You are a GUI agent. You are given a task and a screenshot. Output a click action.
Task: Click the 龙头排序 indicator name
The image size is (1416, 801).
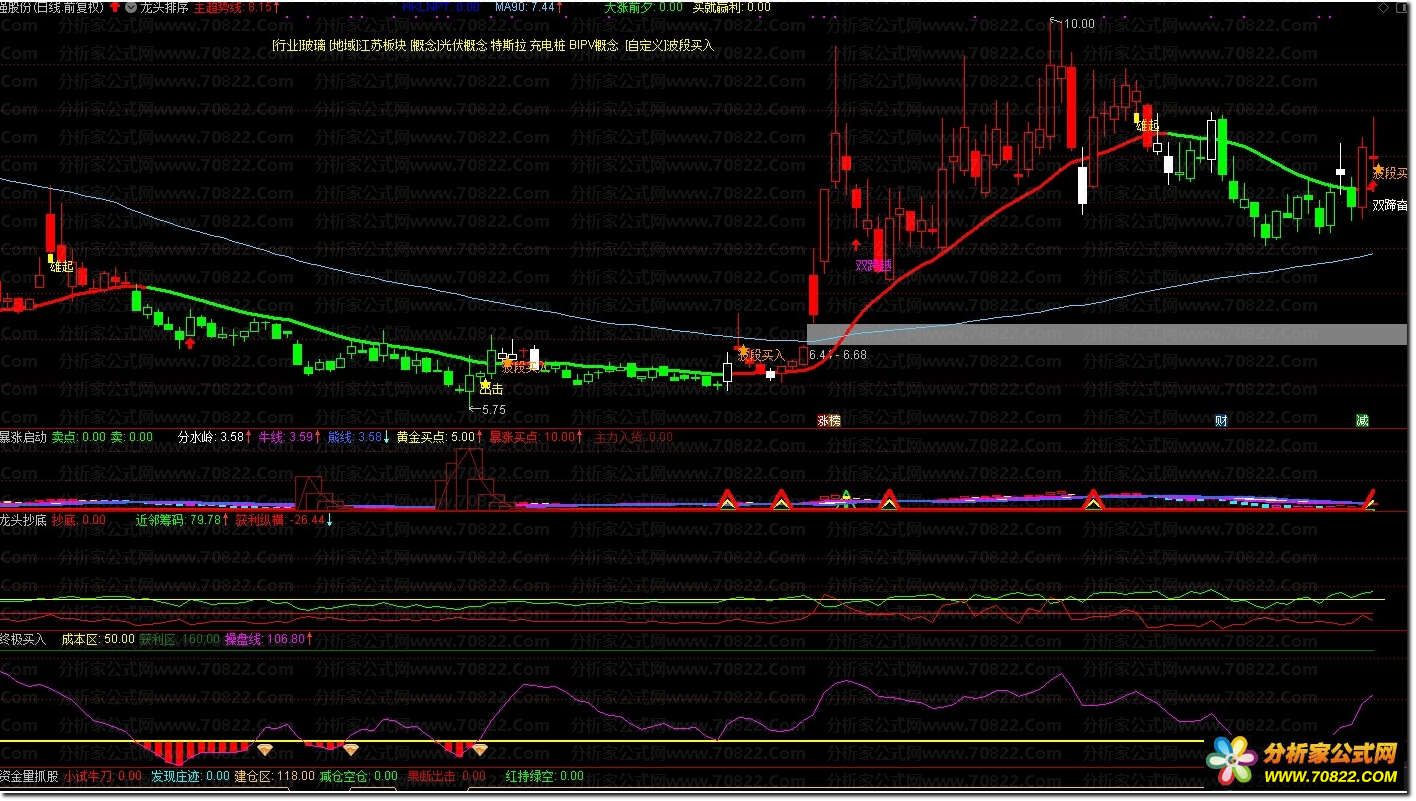[164, 6]
